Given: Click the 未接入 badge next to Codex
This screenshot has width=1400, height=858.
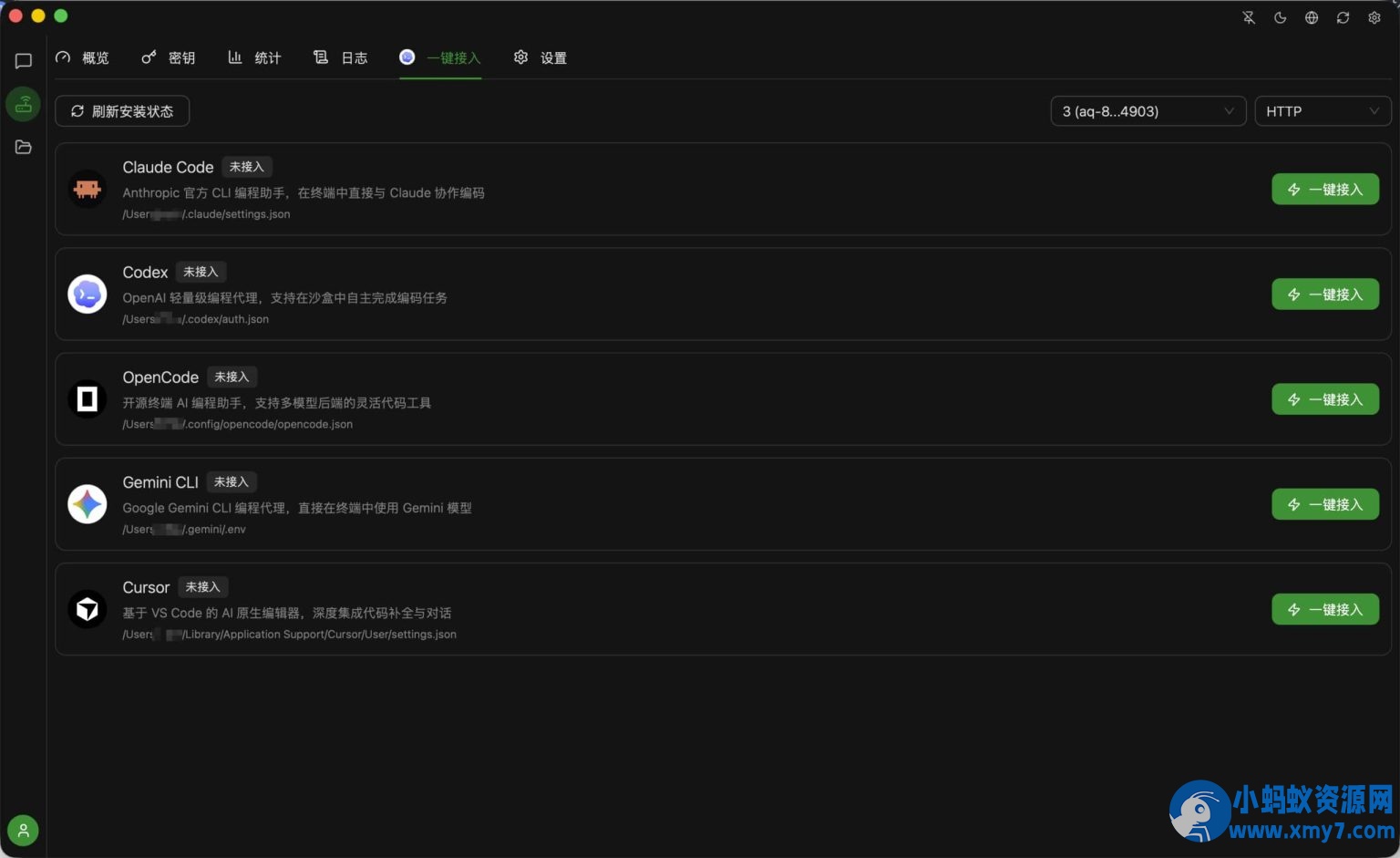Looking at the screenshot, I should [201, 272].
